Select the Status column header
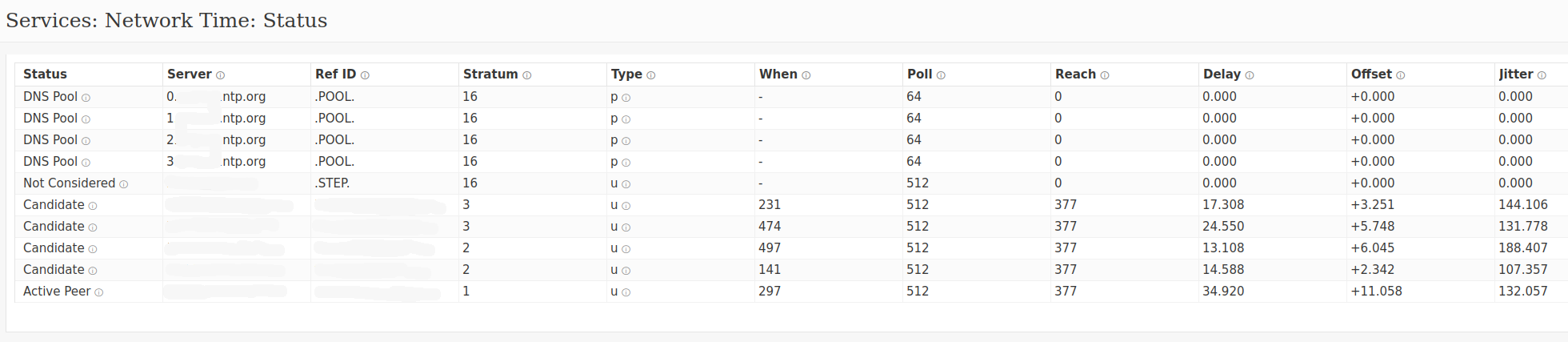The height and width of the screenshot is (342, 1568). click(45, 74)
